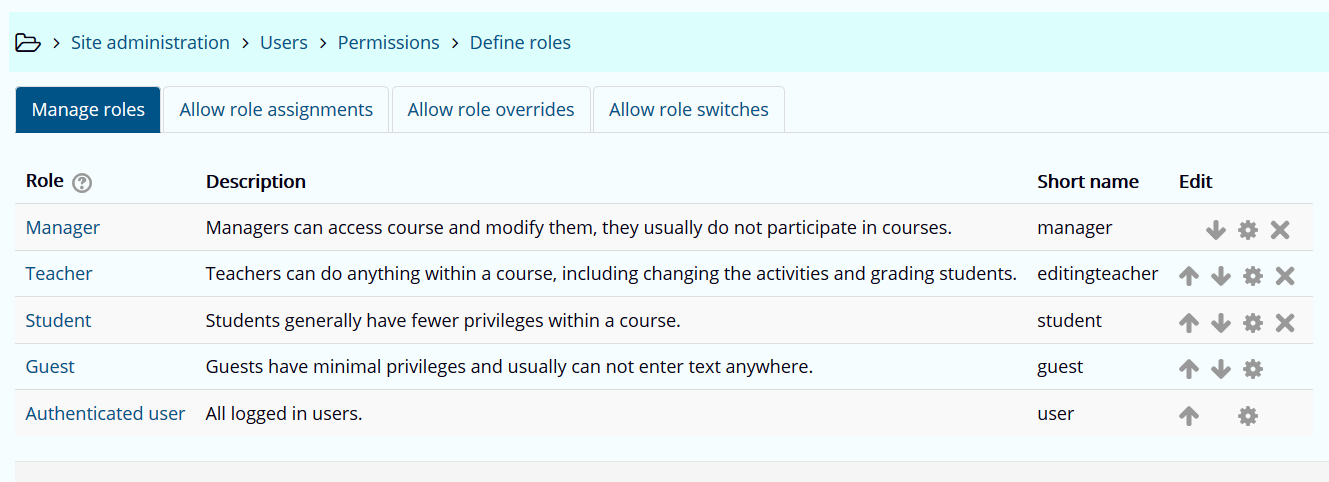Go to the Permissions breadcrumb link
This screenshot has width=1329, height=482.
pos(388,43)
